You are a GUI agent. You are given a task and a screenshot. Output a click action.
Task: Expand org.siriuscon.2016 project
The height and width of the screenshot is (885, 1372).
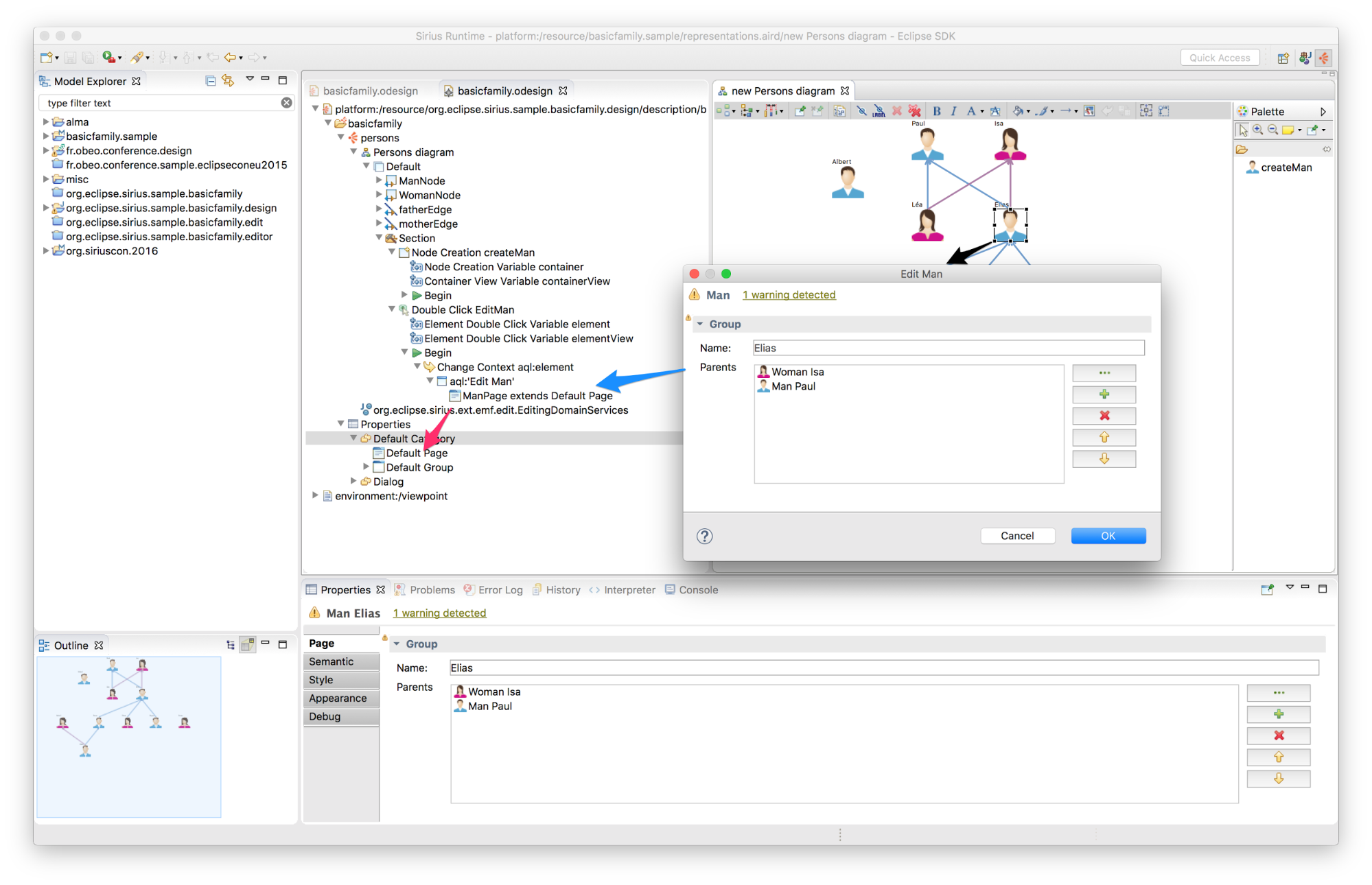[46, 250]
